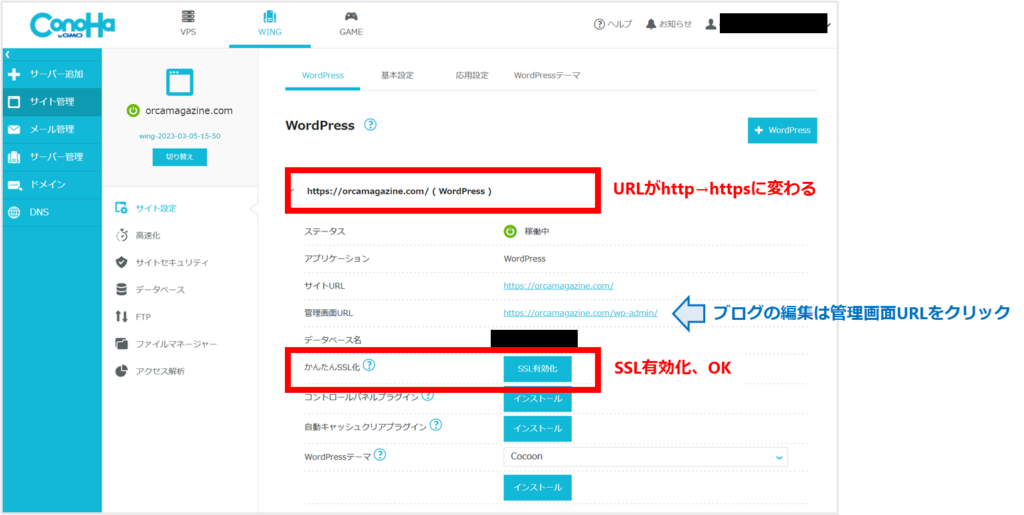Click the plus icon beside サーバー追加
The height and width of the screenshot is (515, 1024).
(14, 74)
